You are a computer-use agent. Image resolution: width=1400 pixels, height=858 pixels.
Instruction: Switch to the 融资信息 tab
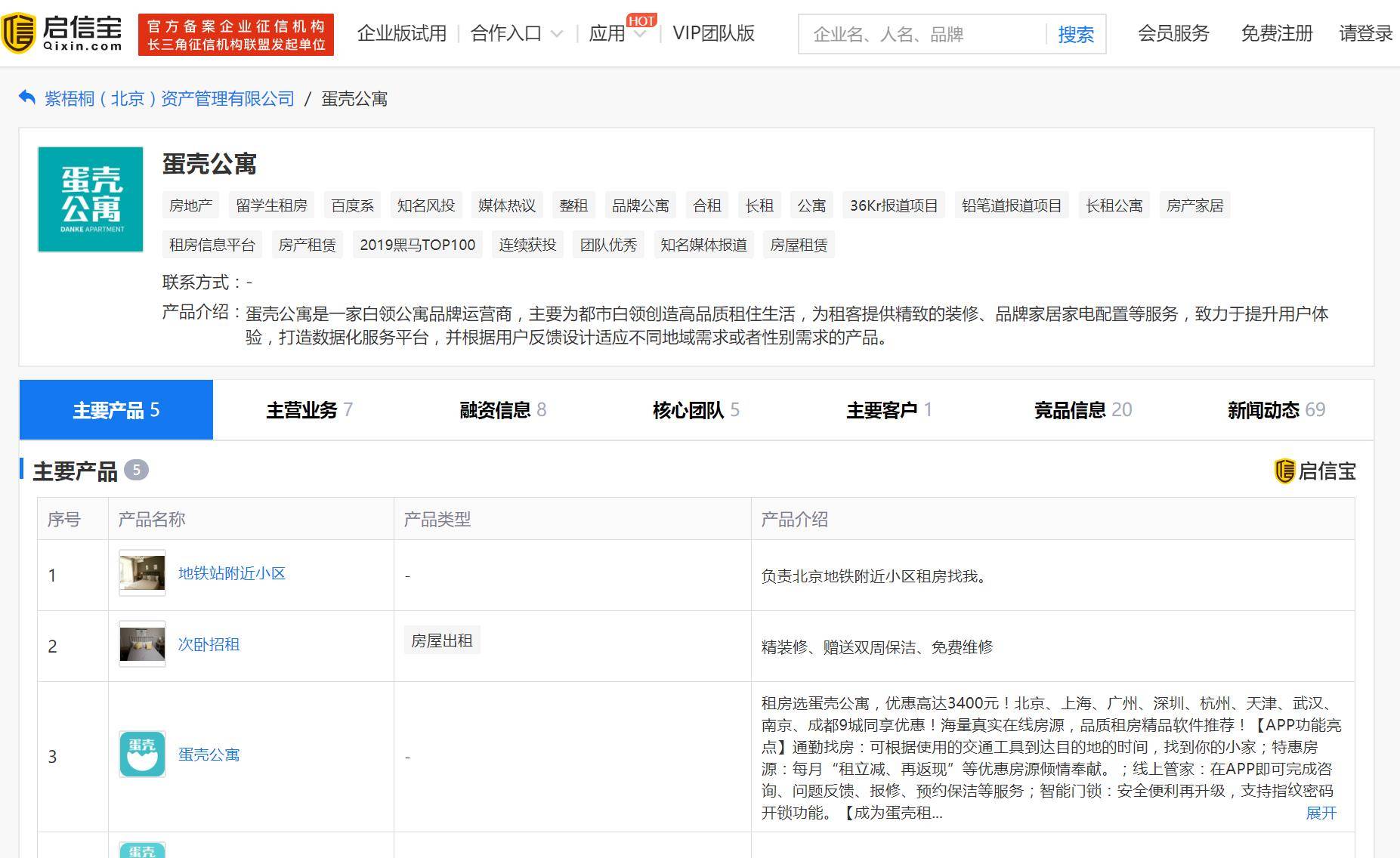click(503, 409)
